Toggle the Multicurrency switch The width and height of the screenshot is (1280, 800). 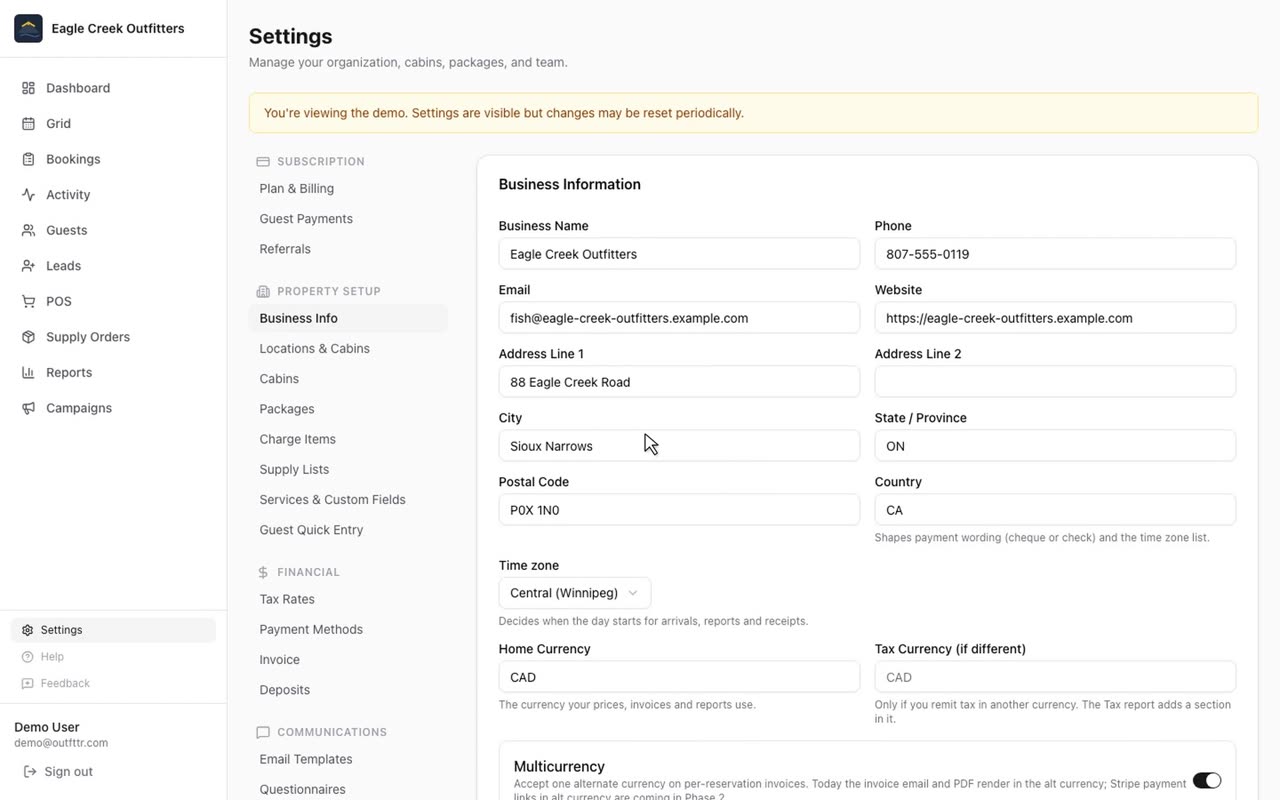tap(1207, 780)
